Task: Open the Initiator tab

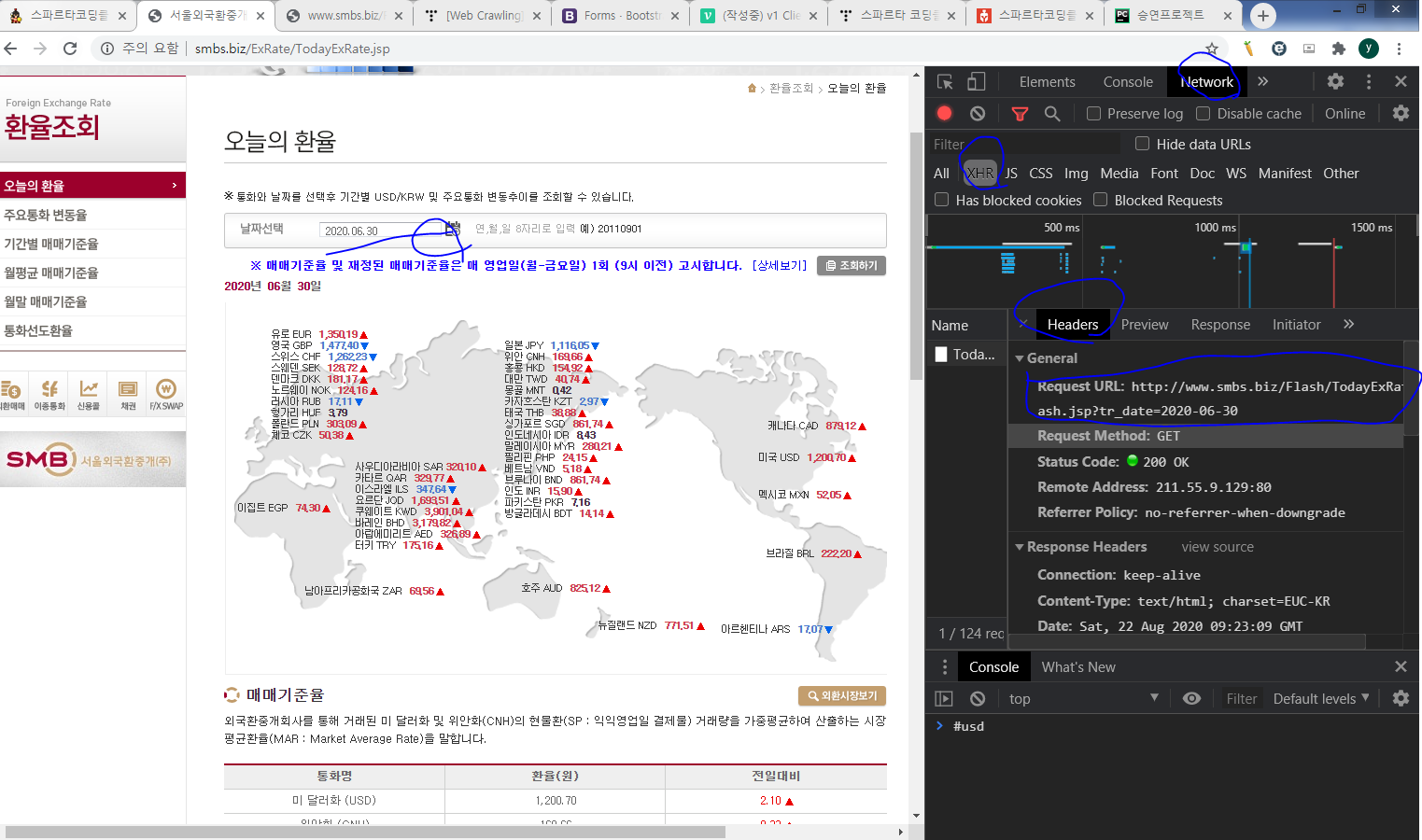Action: 1296,325
